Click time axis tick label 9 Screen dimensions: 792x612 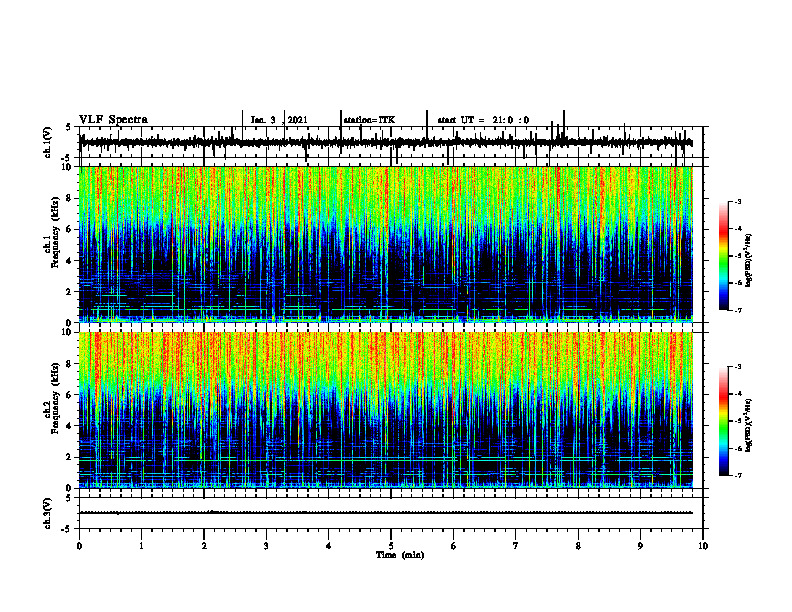tap(640, 546)
